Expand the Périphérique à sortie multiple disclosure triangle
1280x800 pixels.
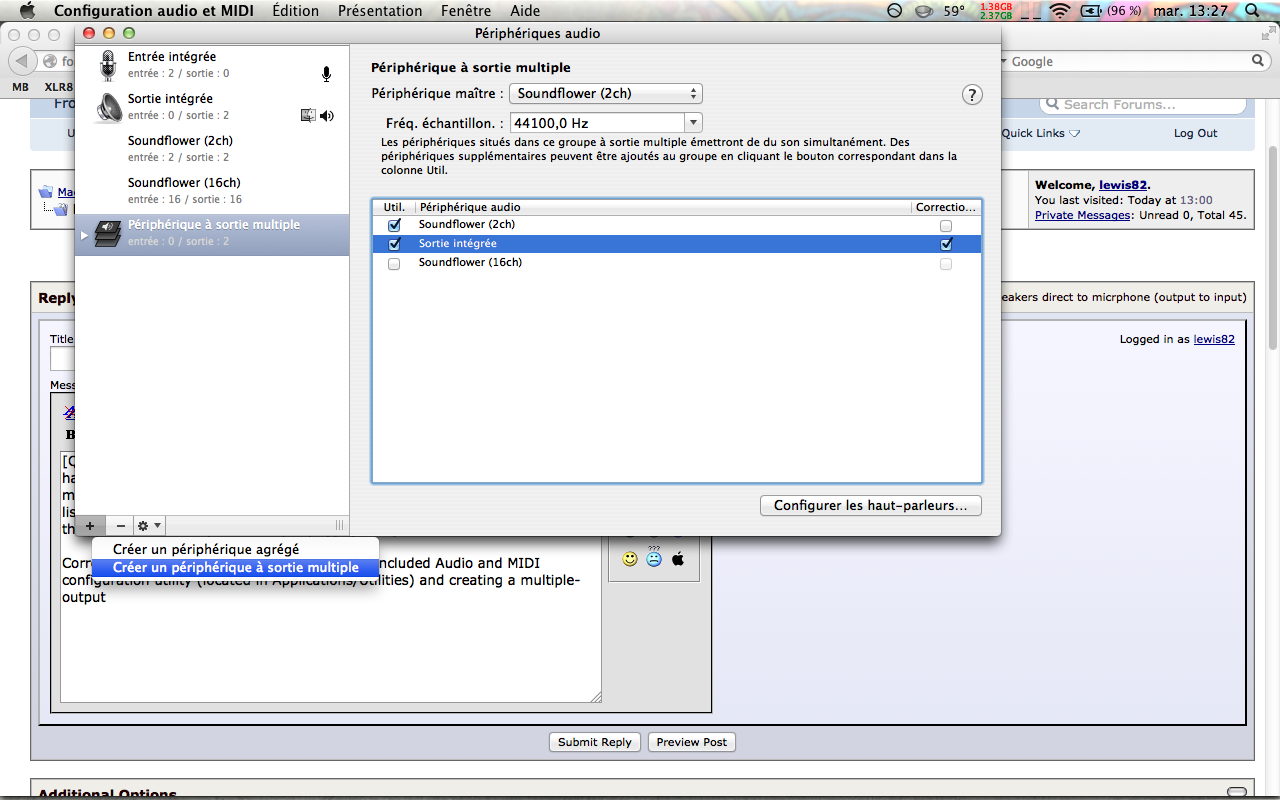pos(84,235)
